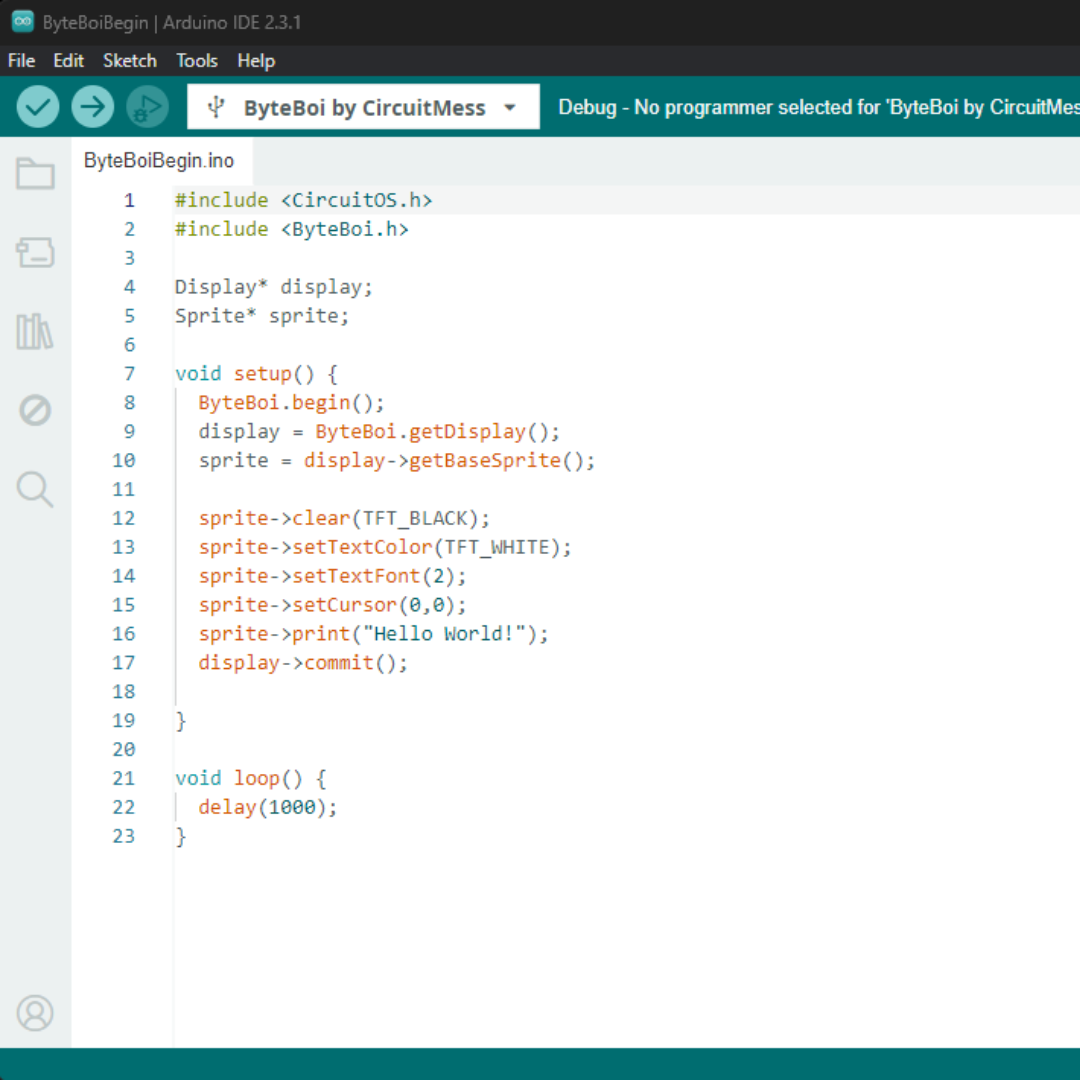Screen dimensions: 1080x1080
Task: Open the Sketchbook folder icon in sidebar
Action: pyautogui.click(x=35, y=174)
